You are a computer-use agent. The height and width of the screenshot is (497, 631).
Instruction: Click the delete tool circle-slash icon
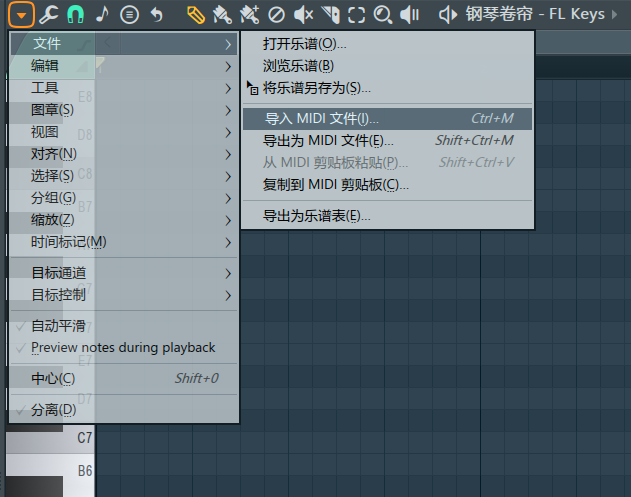(x=276, y=14)
